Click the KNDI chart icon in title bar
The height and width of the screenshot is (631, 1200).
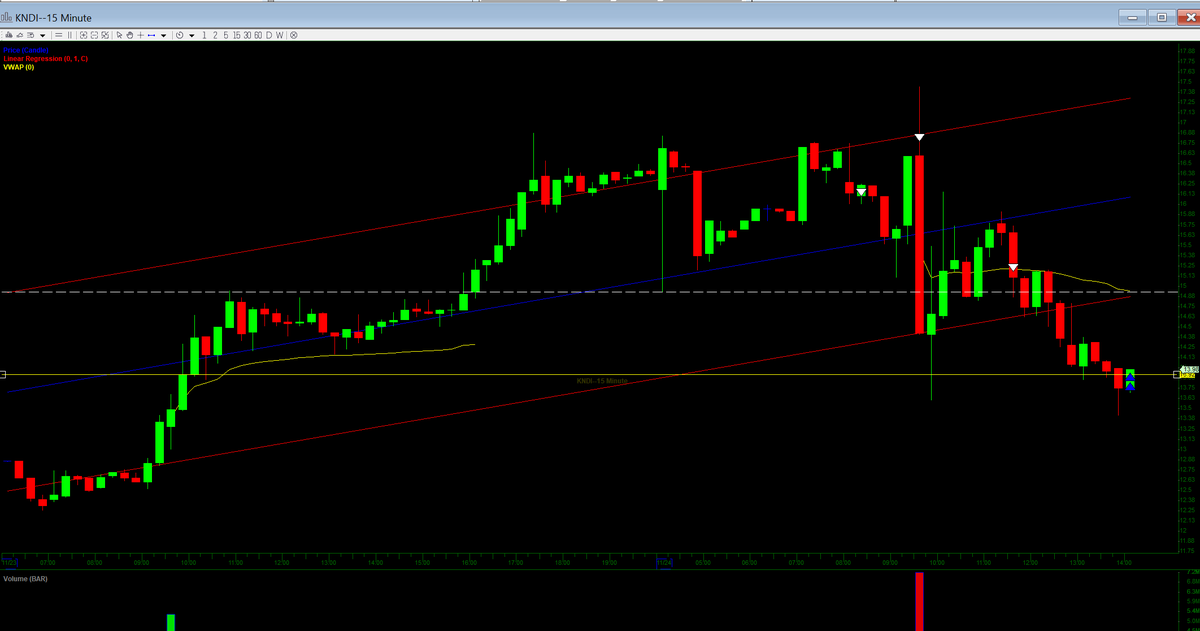[7, 16]
